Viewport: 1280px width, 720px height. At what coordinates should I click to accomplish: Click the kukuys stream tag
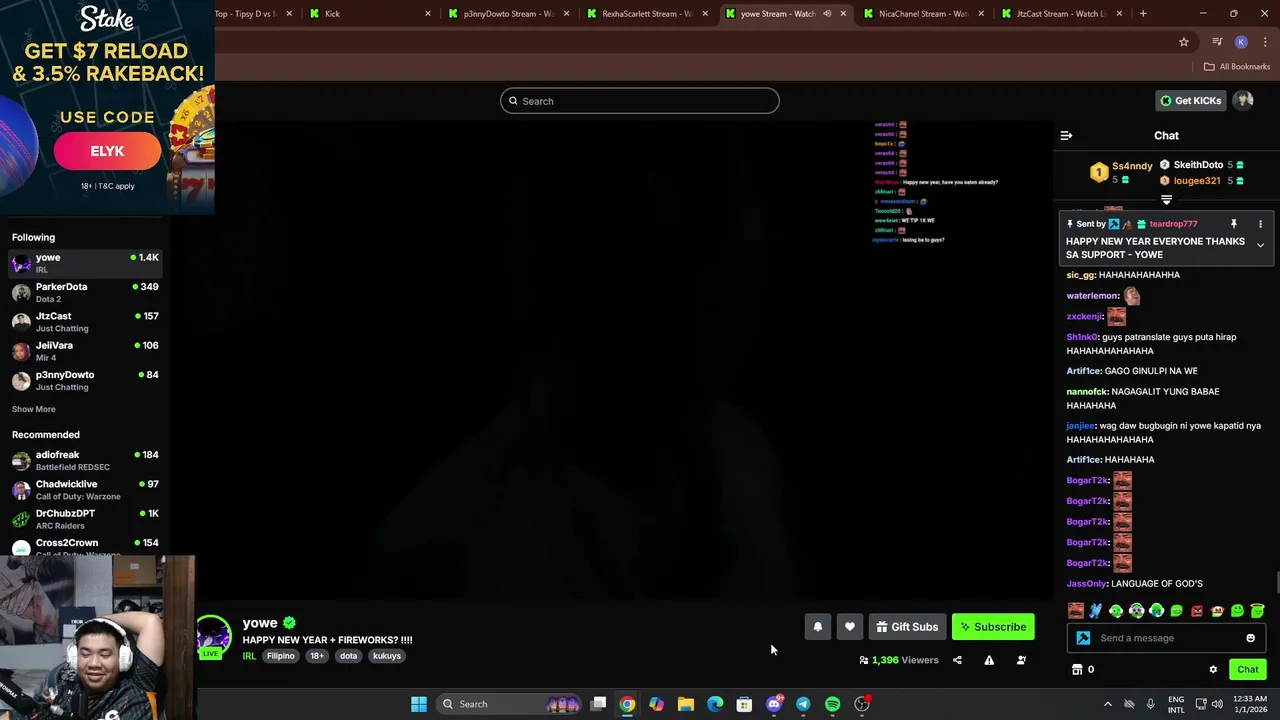pyautogui.click(x=387, y=656)
